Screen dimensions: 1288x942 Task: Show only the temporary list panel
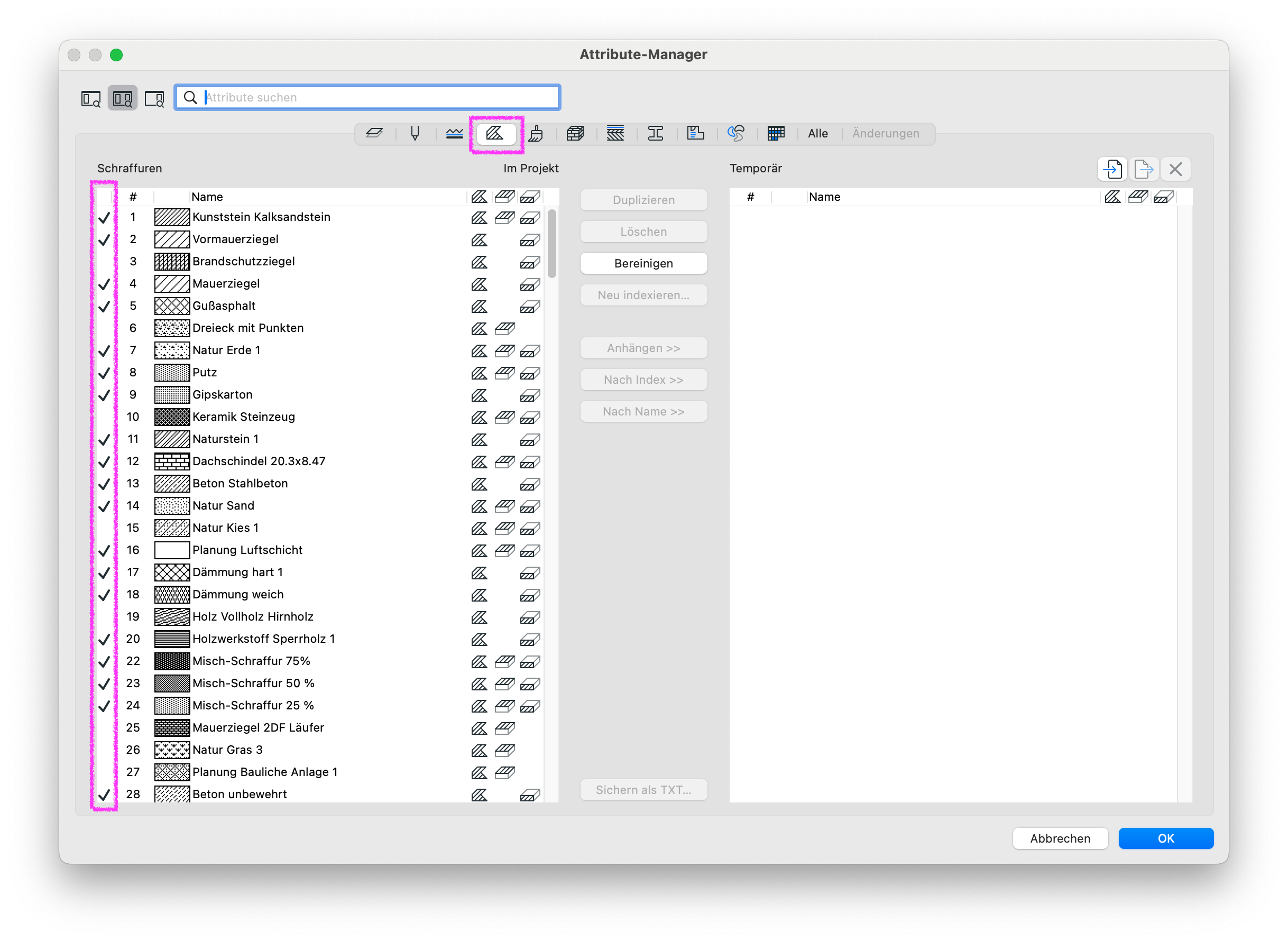[154, 98]
